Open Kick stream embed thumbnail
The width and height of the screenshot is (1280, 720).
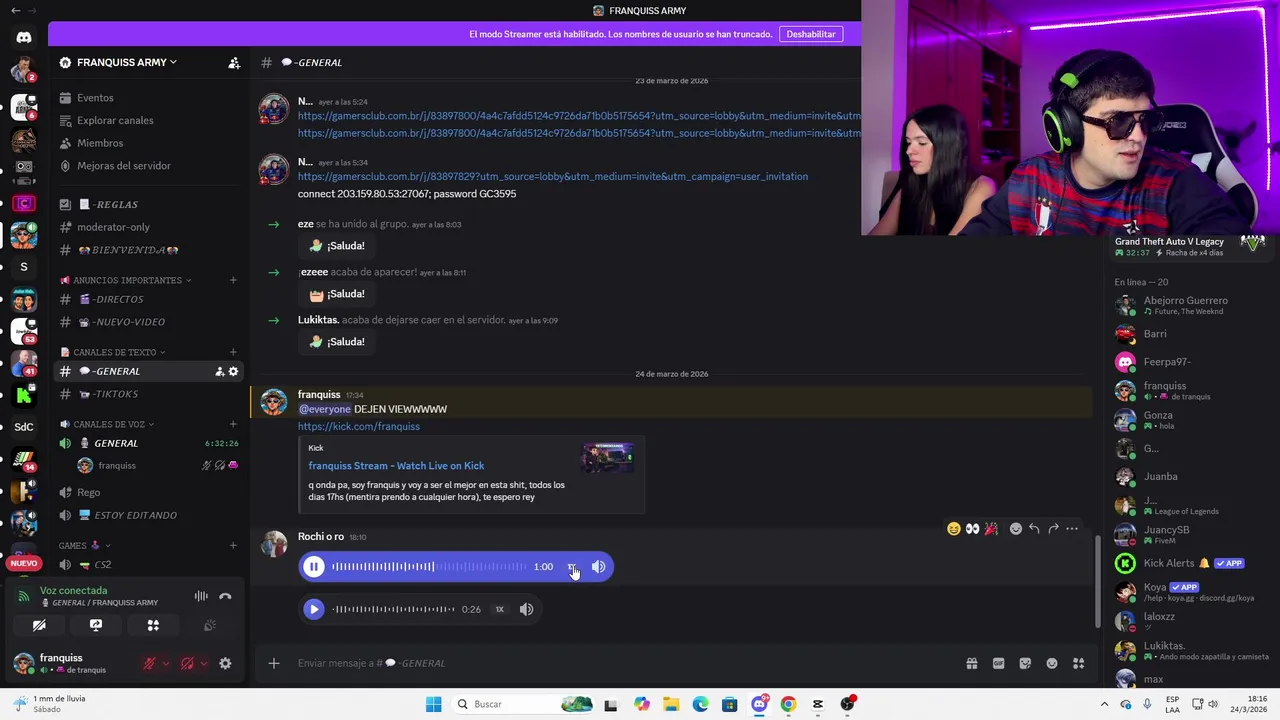(608, 457)
